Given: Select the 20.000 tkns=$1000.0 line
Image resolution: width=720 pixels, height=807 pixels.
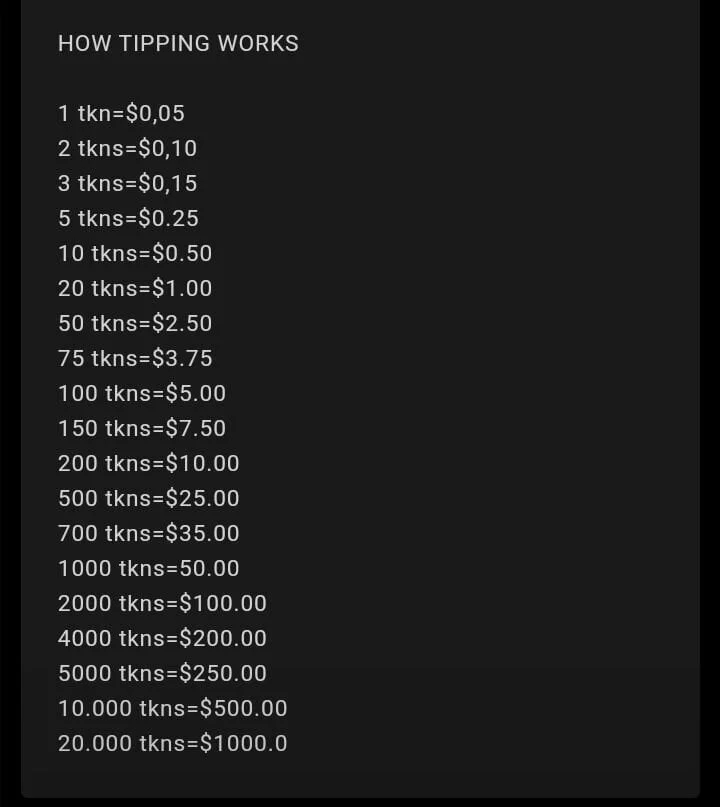Looking at the screenshot, I should point(172,744).
